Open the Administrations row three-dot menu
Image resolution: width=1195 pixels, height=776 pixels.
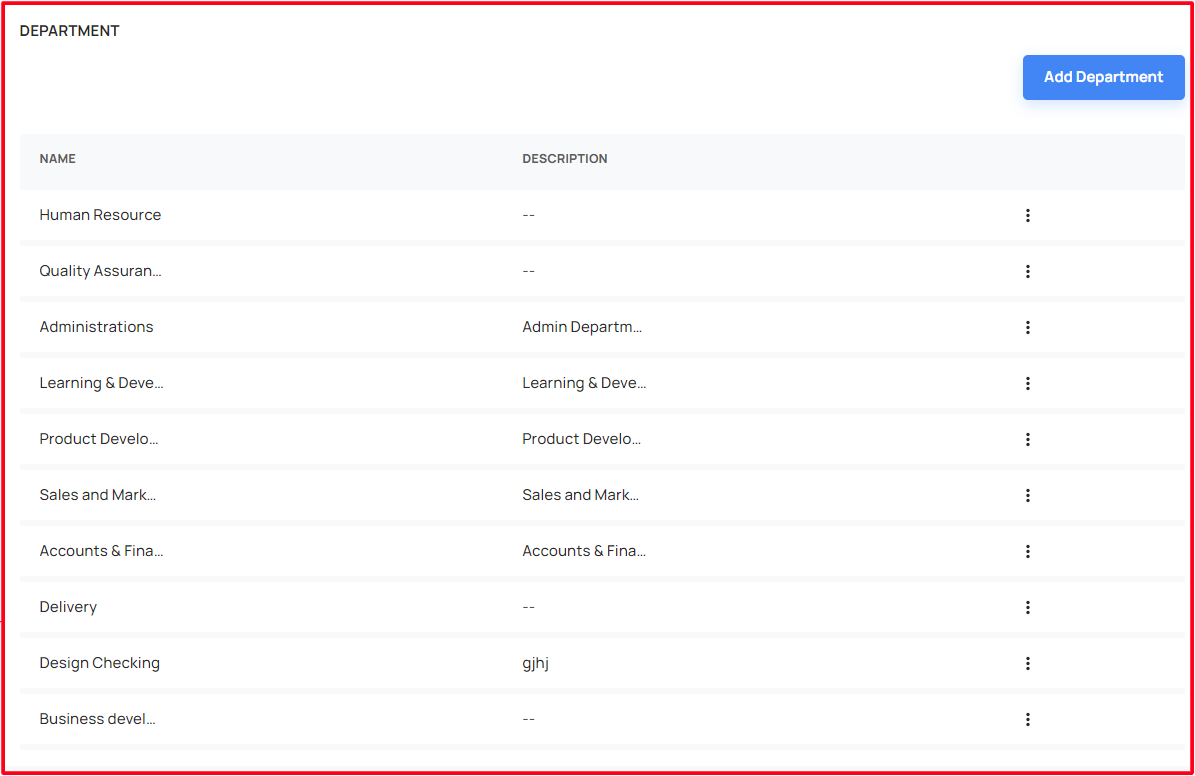(x=1027, y=328)
